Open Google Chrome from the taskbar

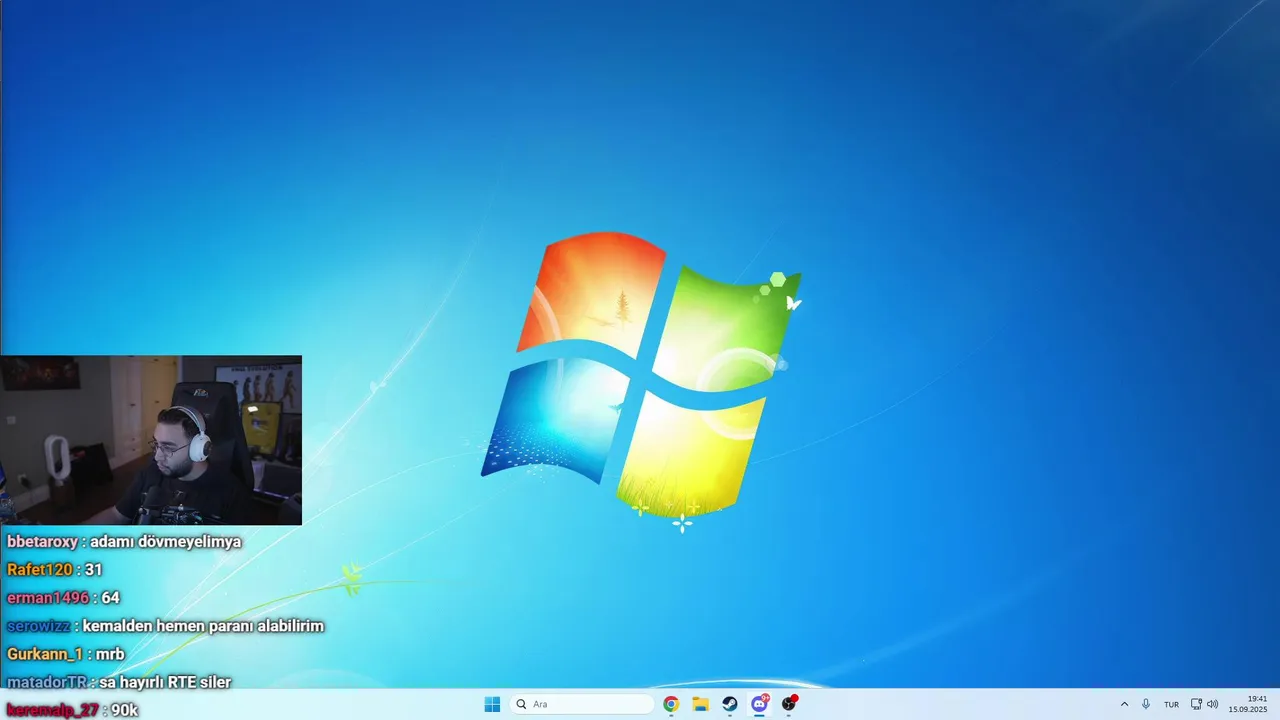(671, 704)
